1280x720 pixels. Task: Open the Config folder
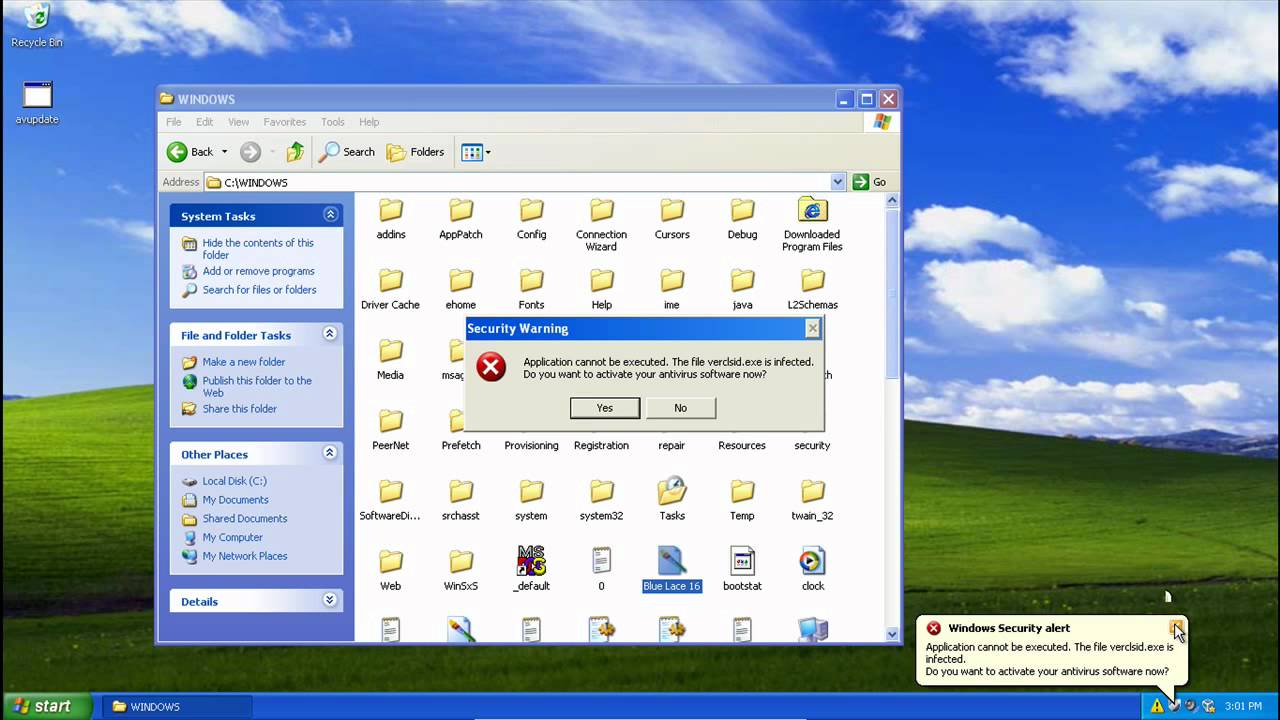click(531, 219)
